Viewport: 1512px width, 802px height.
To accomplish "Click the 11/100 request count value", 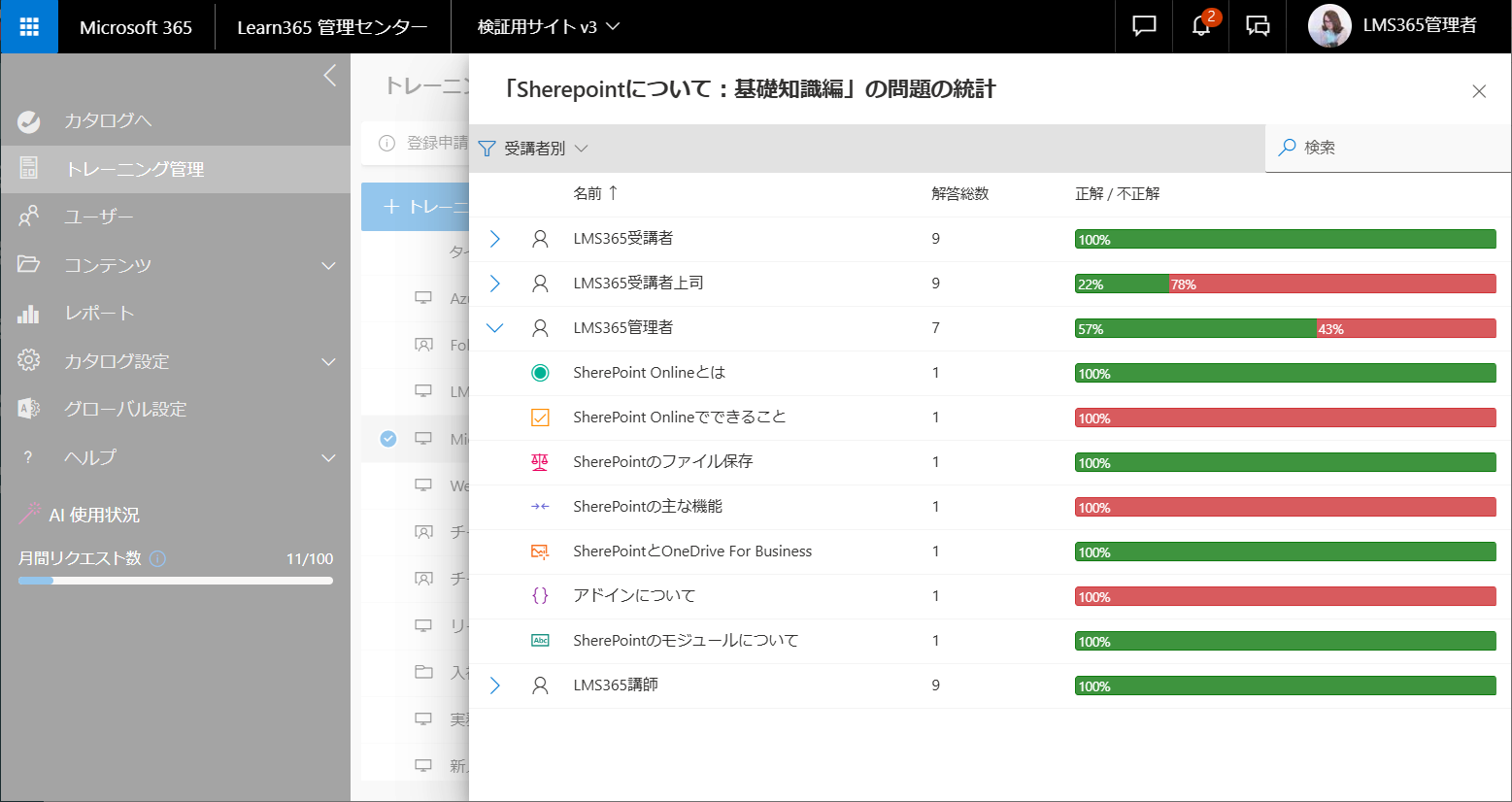I will pyautogui.click(x=310, y=558).
